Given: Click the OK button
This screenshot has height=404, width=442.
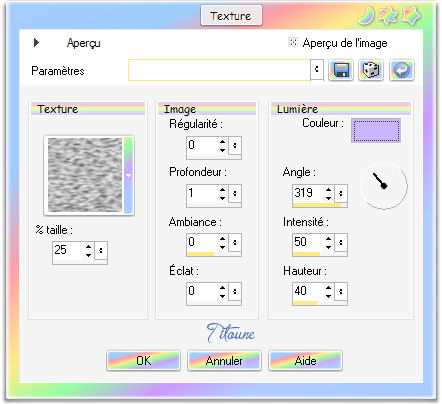Looking at the screenshot, I should tap(143, 361).
